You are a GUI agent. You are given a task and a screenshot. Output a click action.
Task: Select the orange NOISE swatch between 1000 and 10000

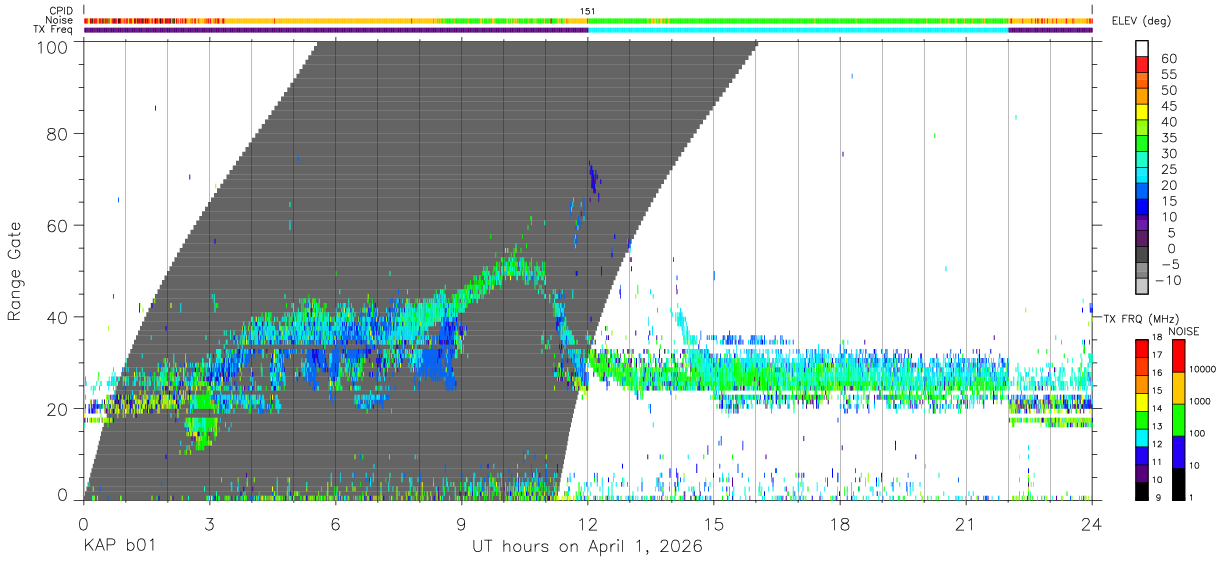click(1180, 387)
